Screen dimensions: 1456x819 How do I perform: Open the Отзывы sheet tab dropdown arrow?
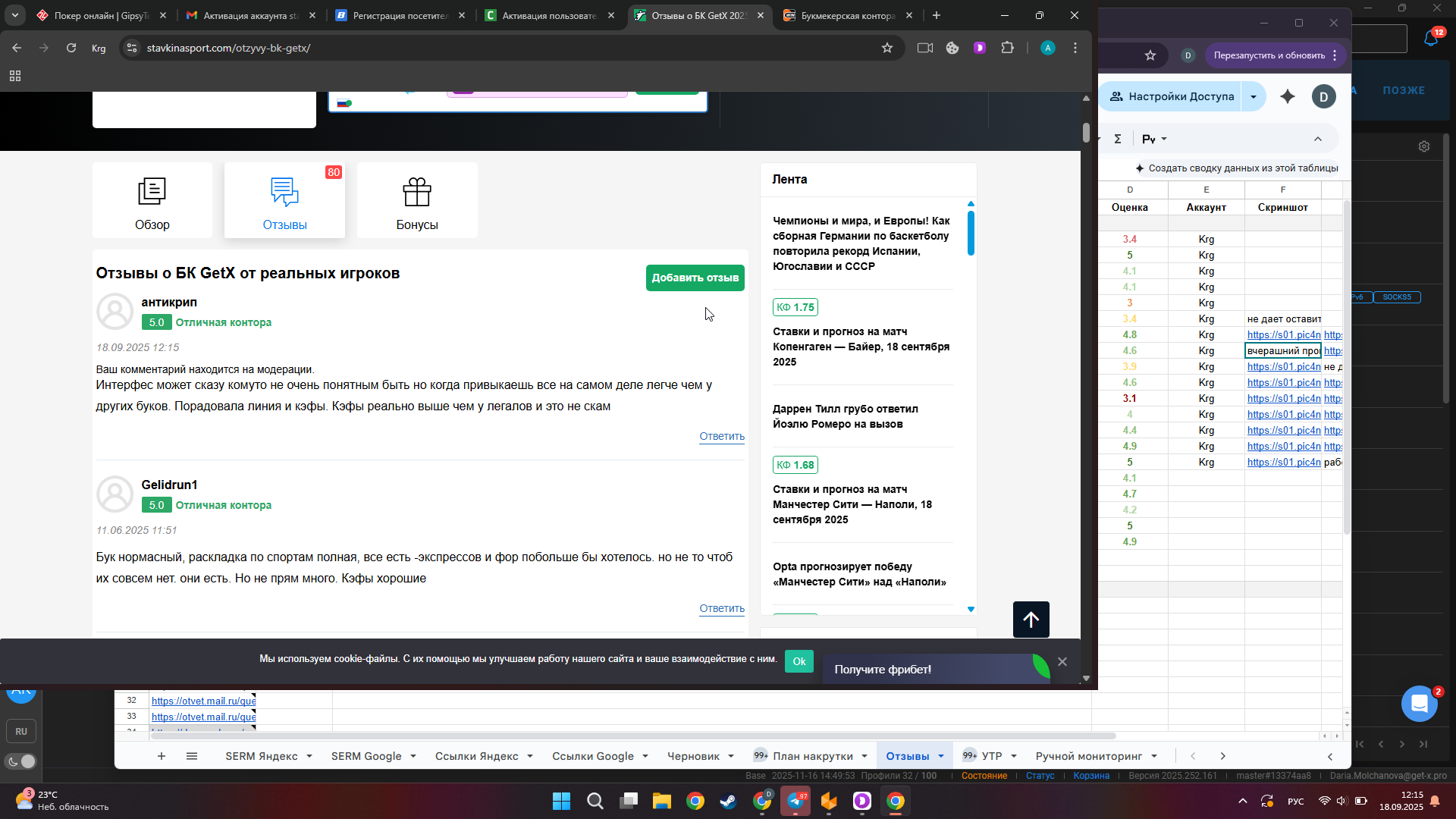point(941,756)
